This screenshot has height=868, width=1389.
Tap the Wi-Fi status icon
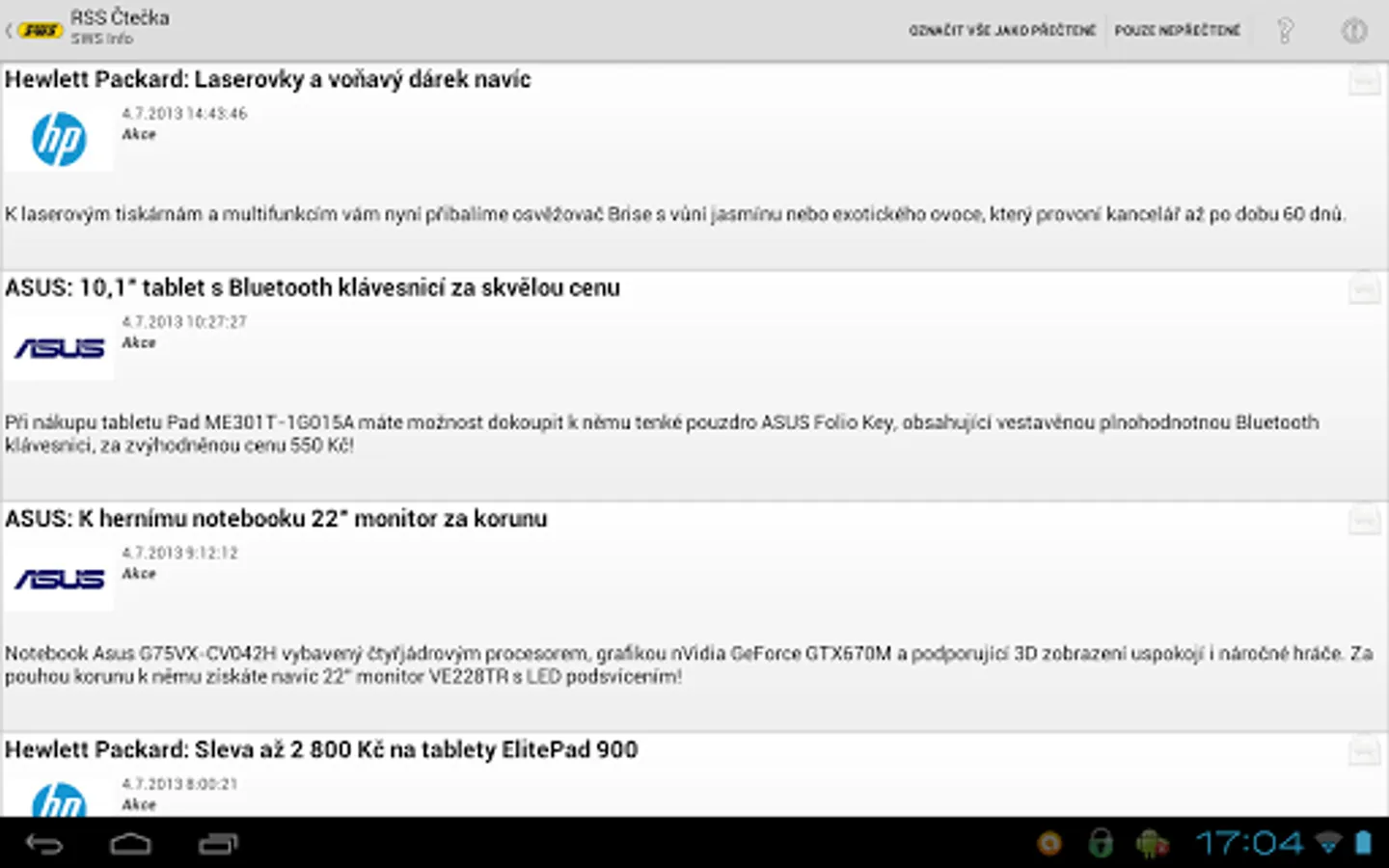pyautogui.click(x=1328, y=844)
